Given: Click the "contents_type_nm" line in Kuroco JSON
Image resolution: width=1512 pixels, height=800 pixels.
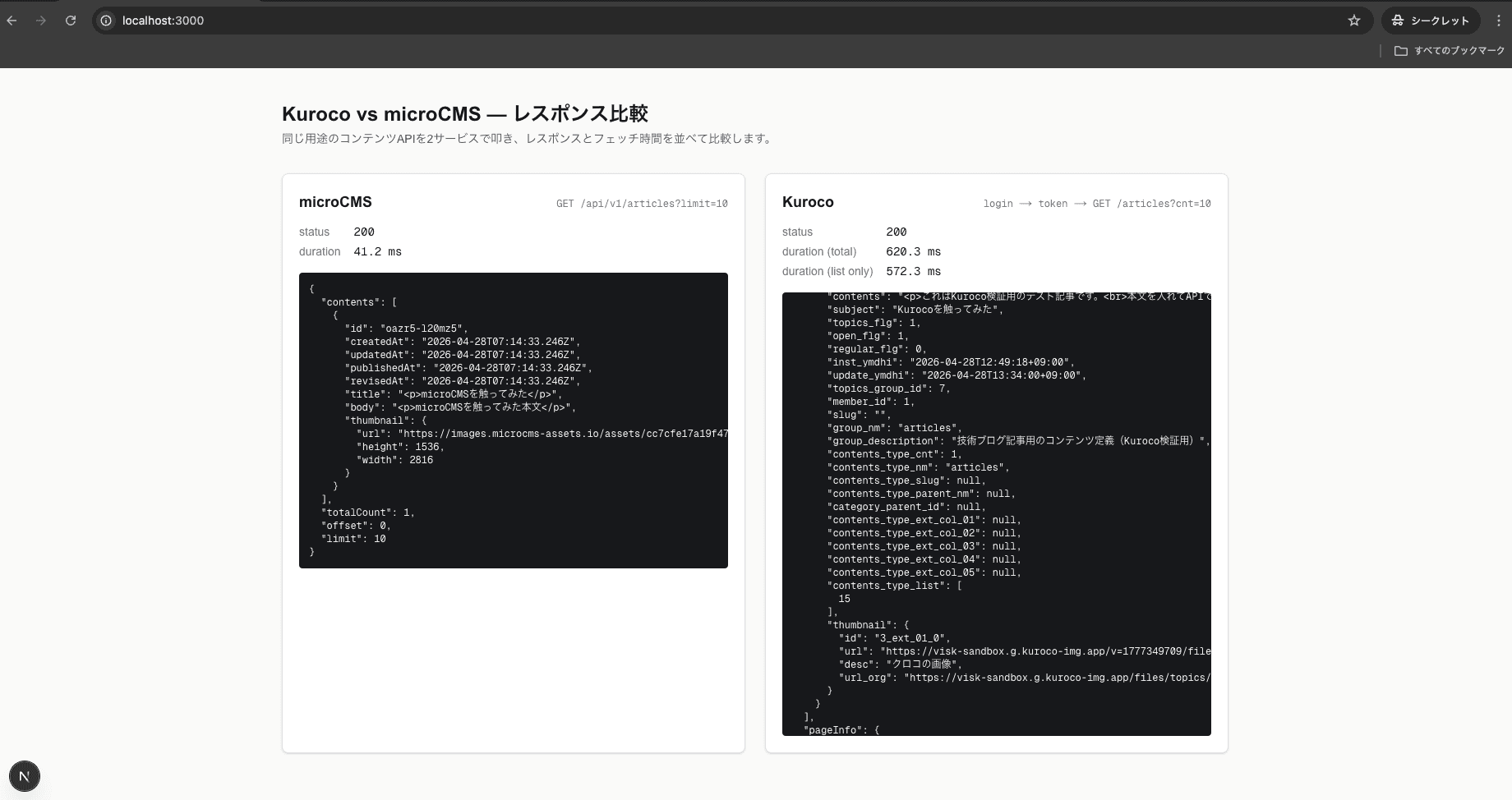Looking at the screenshot, I should click(x=919, y=467).
